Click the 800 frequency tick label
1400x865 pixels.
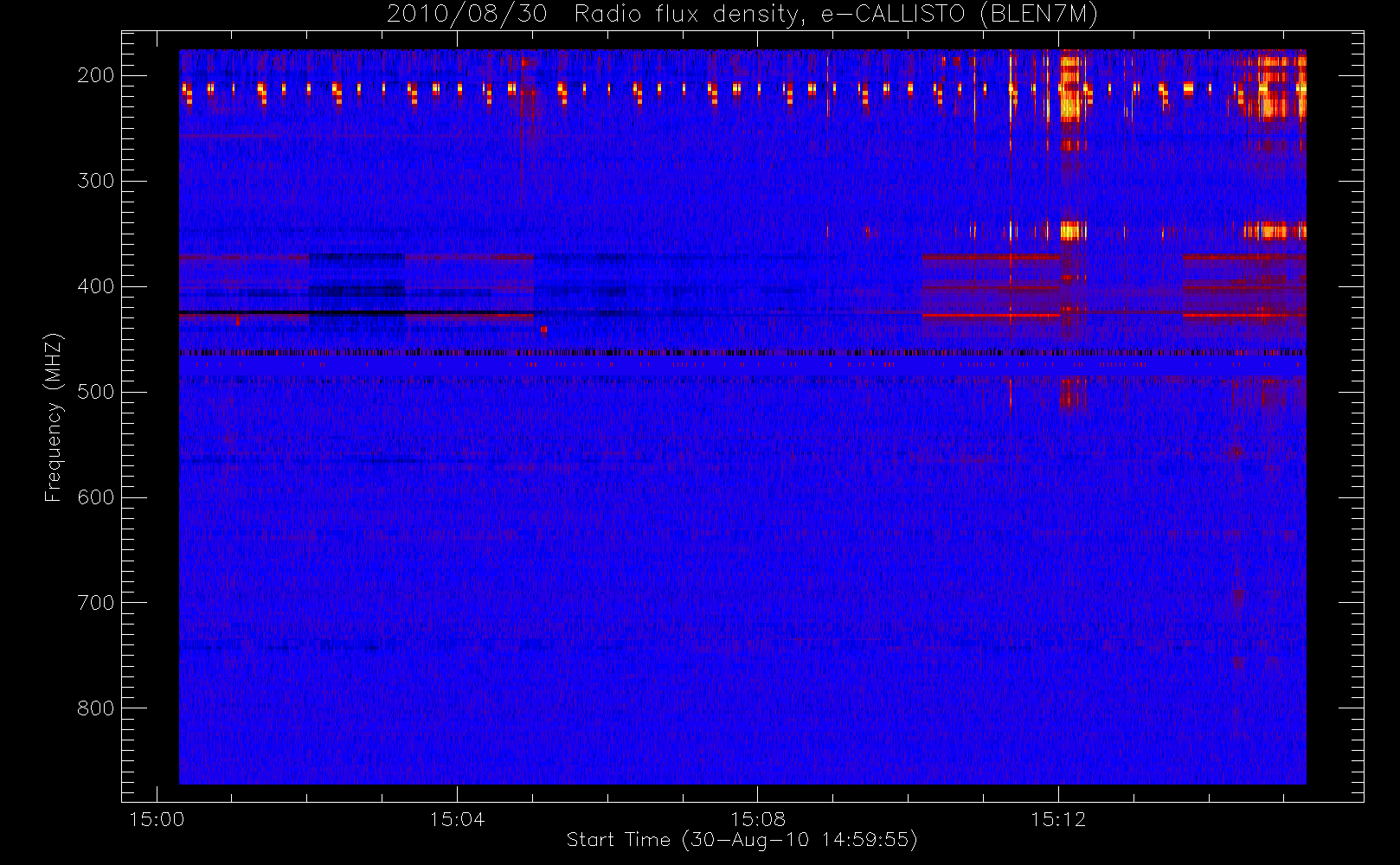[95, 708]
